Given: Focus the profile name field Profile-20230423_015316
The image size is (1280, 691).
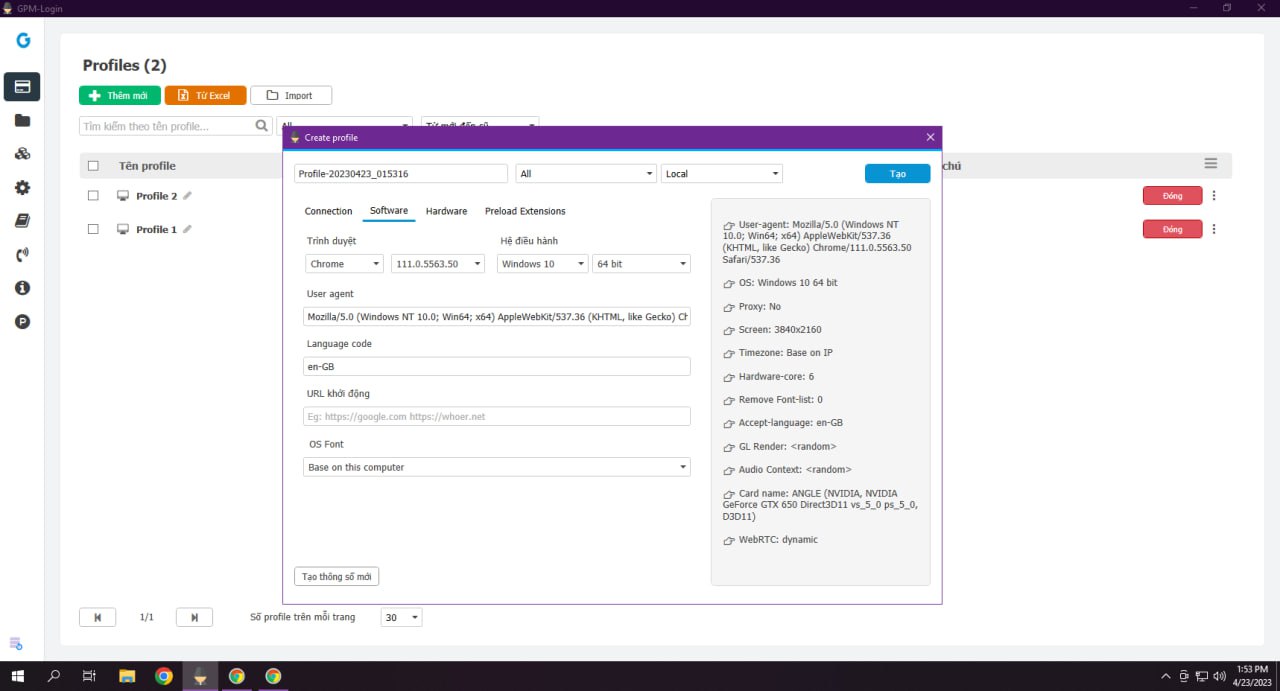Looking at the screenshot, I should point(401,174).
